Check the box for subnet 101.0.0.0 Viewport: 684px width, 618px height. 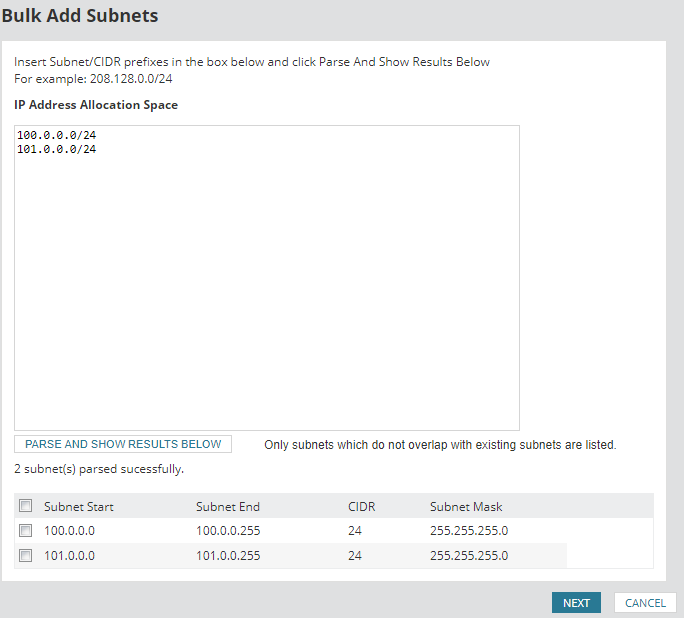point(26,556)
